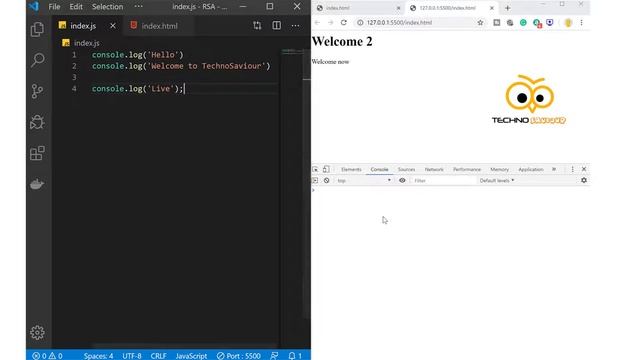The width and height of the screenshot is (640, 360).
Task: Open the Docker view in activity bar
Action: (x=37, y=184)
